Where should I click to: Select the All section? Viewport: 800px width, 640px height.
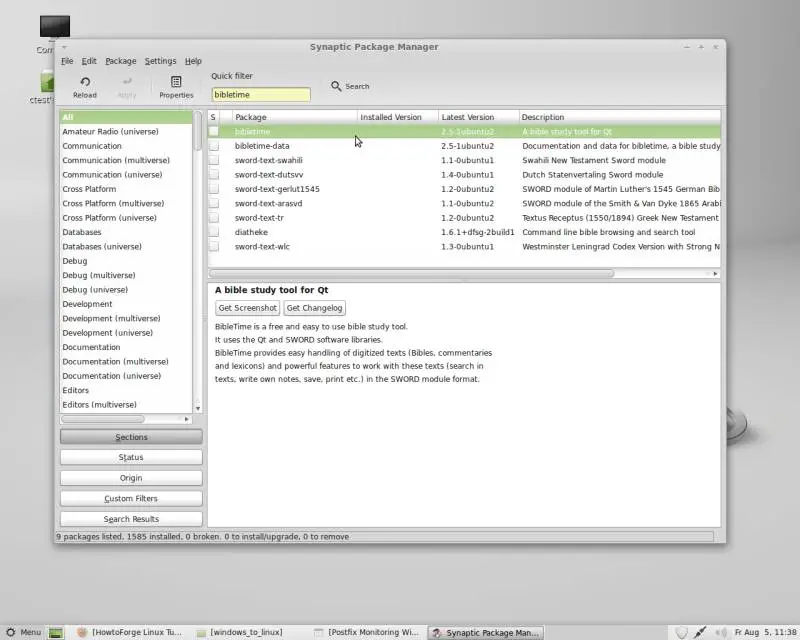pos(126,117)
